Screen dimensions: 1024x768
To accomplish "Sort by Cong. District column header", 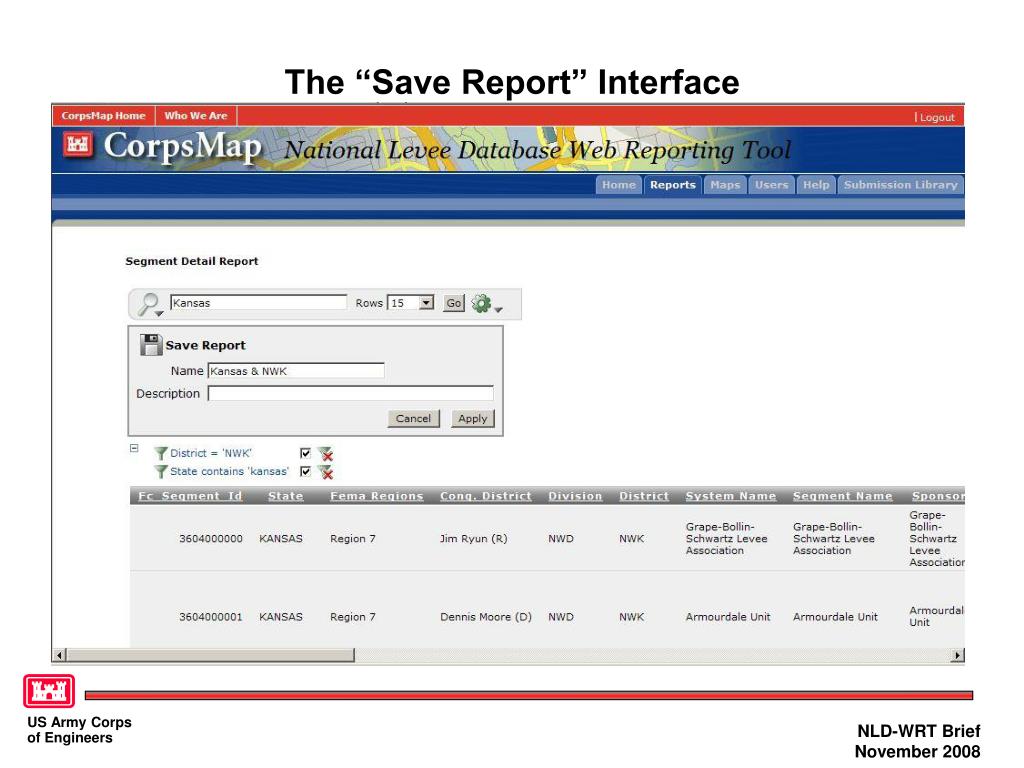I will [x=486, y=496].
